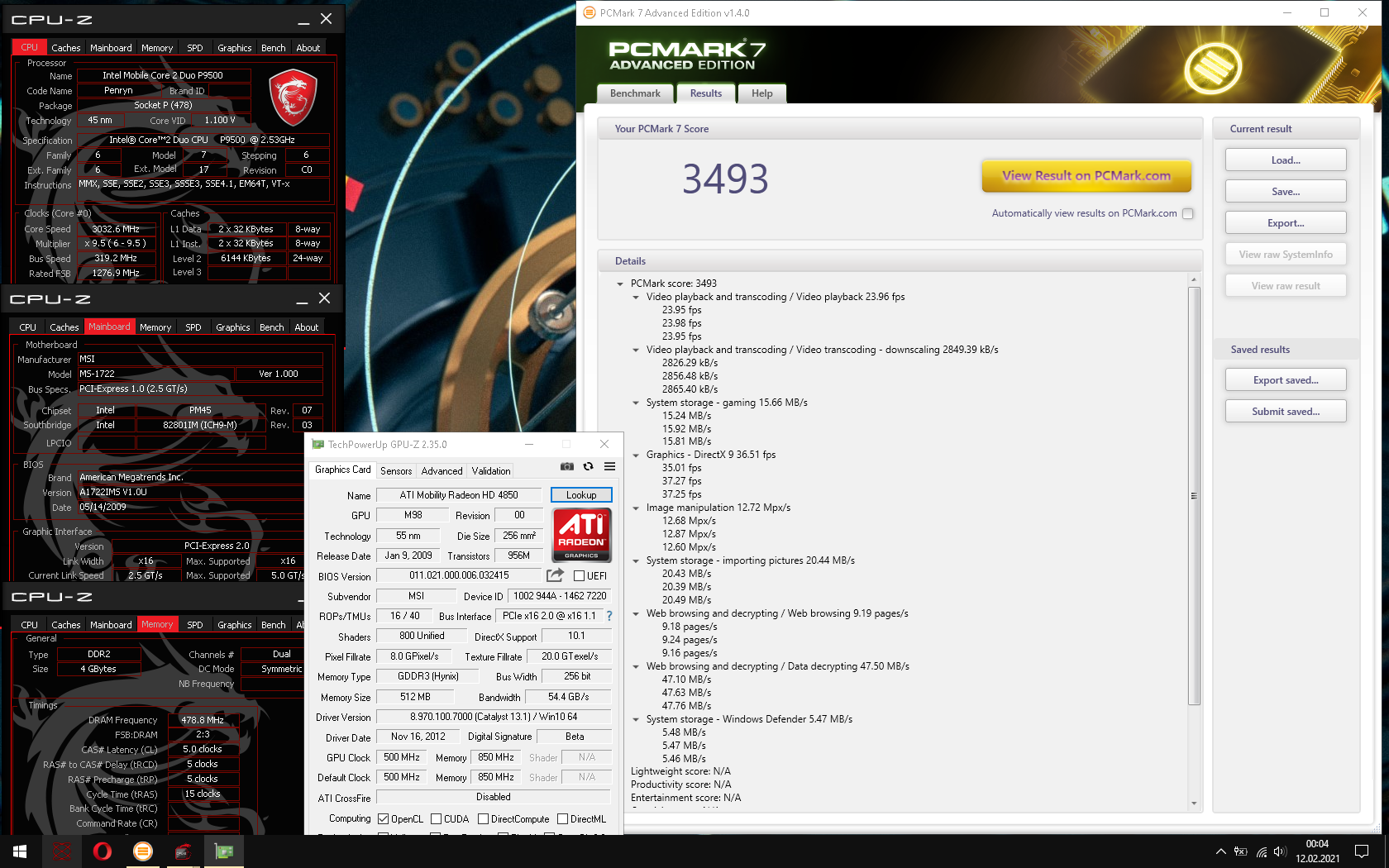Screen dimensions: 1389x868
Task: Show hidden system tray icons
Action: pyautogui.click(x=1220, y=851)
